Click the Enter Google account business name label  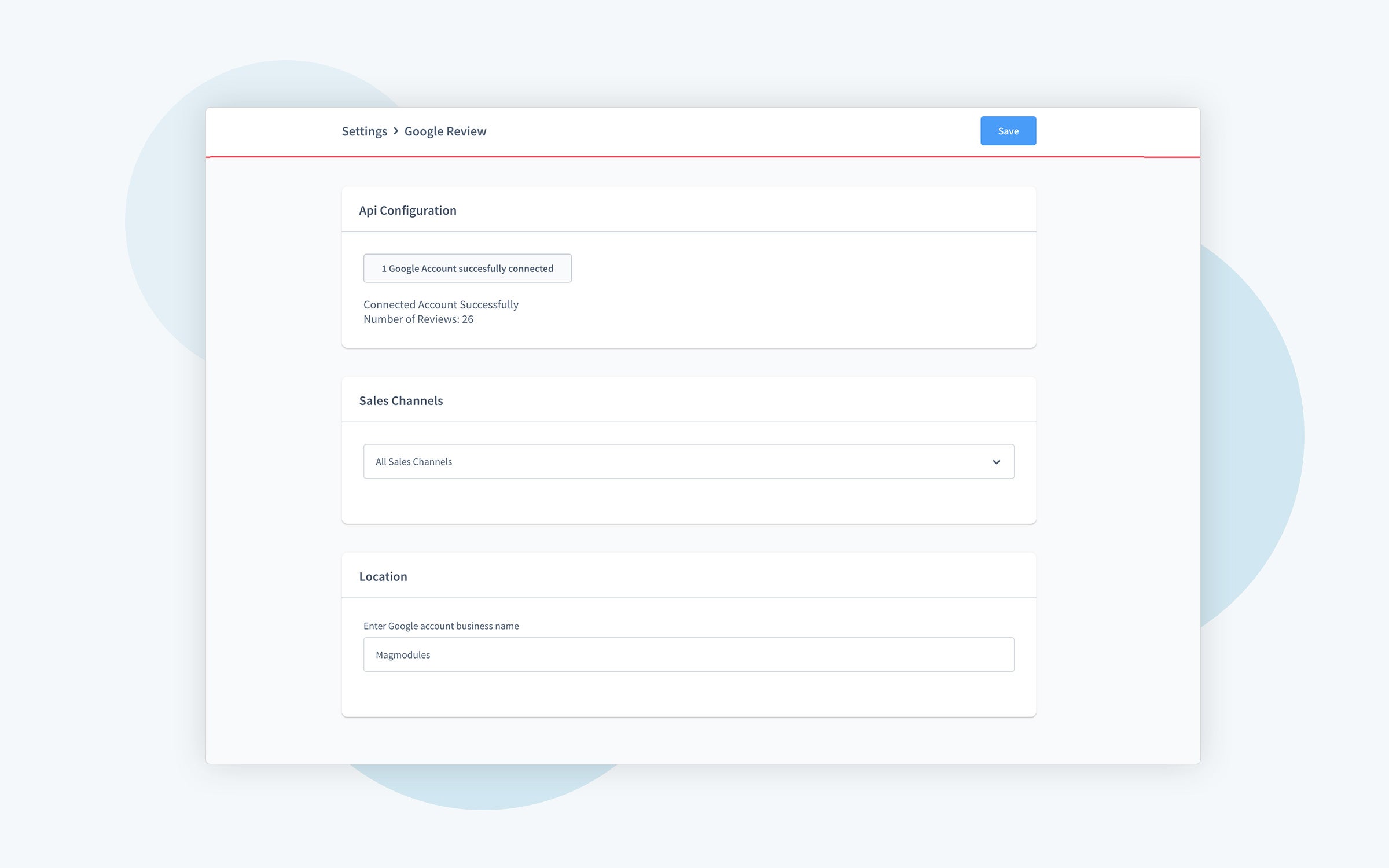pyautogui.click(x=440, y=626)
